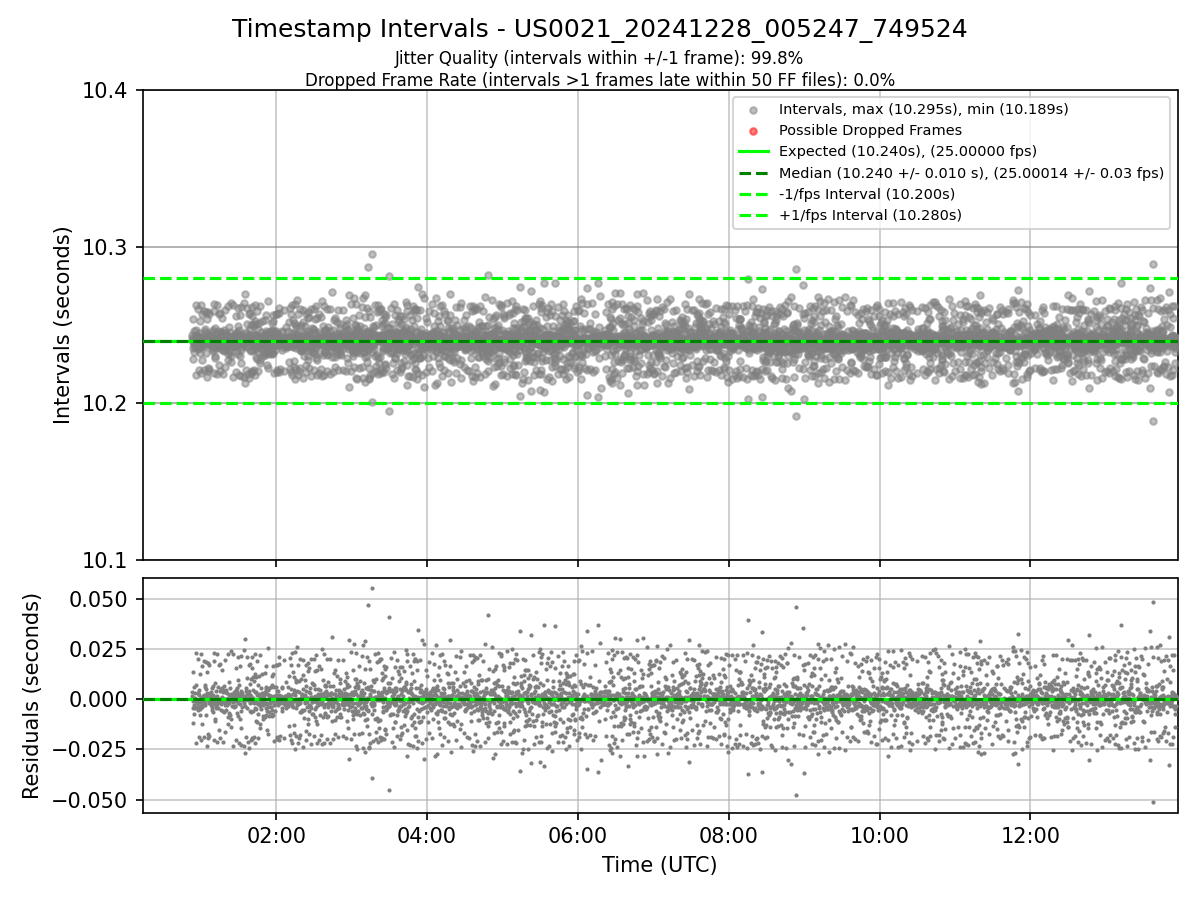
Task: Click the legend entry '+1/fps Interval (10.280s)'
Action: tap(870, 215)
